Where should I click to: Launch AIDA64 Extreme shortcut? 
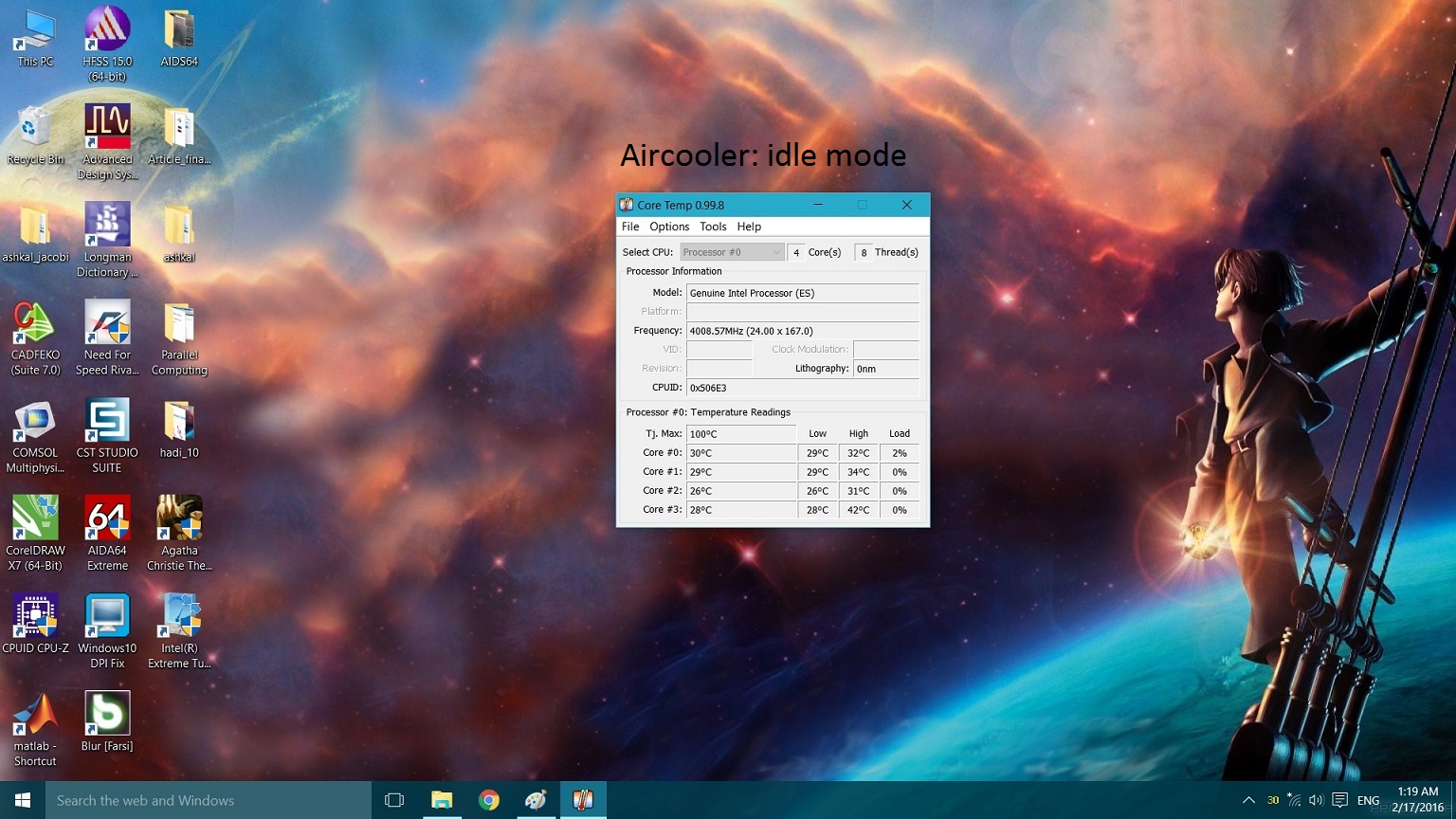pos(107,533)
